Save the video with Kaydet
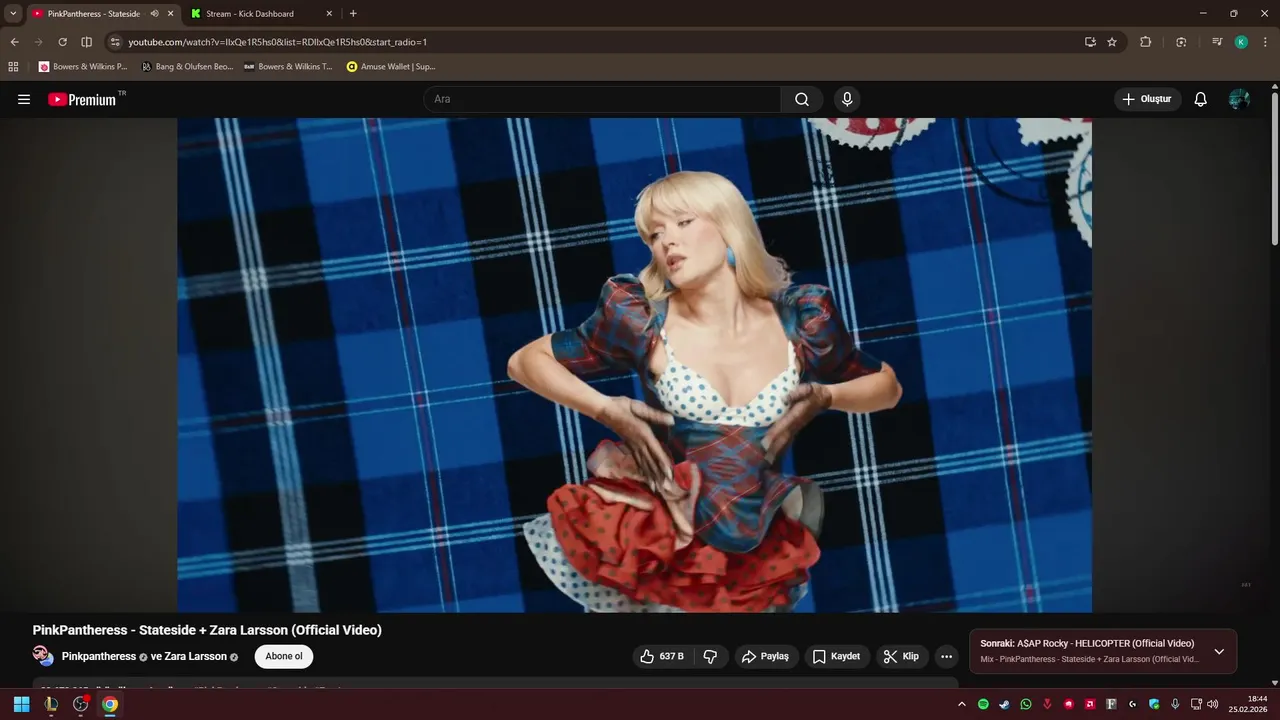This screenshot has height=720, width=1280. (837, 656)
